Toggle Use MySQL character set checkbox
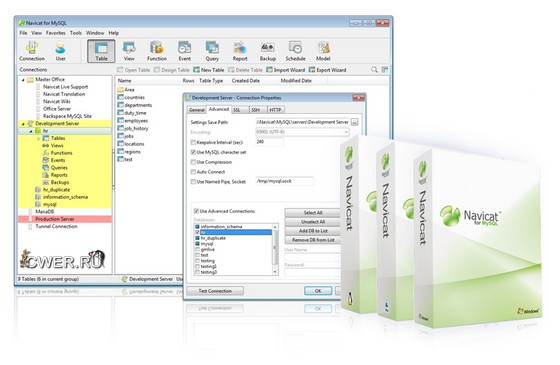This screenshot has width=560, height=365. 193,152
